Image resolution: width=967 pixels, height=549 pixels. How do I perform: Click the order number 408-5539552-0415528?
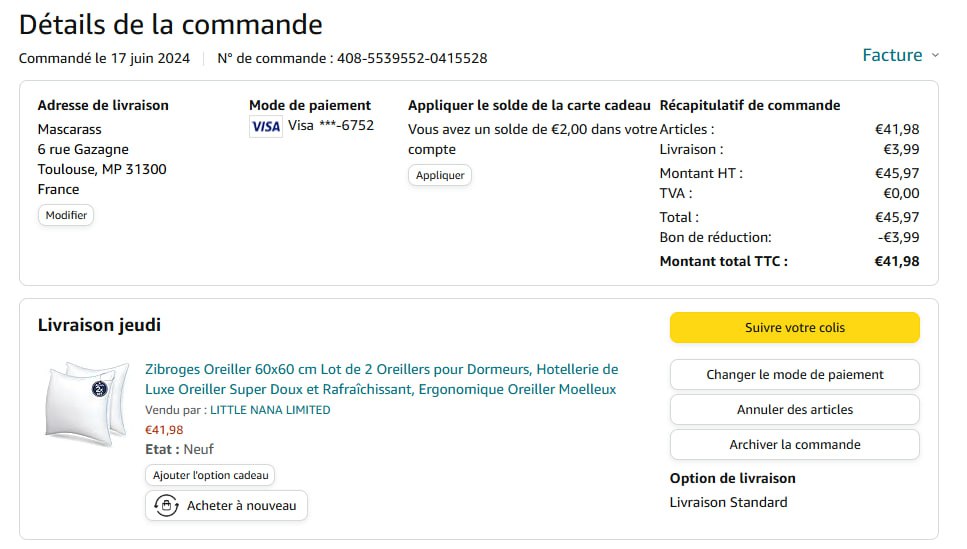point(411,58)
